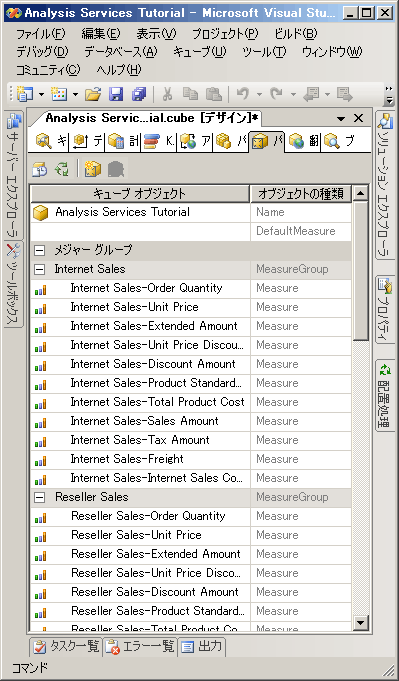This screenshot has height=681, width=399.
Task: Open the Undo history dropdown arrow
Action: click(x=260, y=94)
